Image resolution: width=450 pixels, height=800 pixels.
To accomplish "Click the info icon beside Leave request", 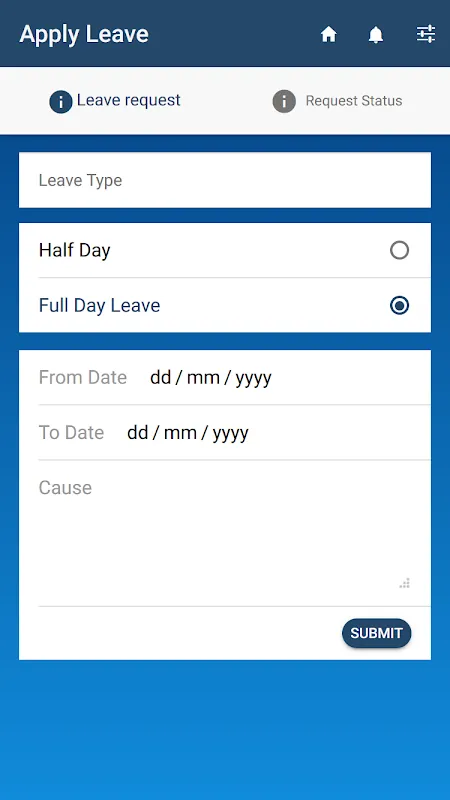I will tap(61, 102).
